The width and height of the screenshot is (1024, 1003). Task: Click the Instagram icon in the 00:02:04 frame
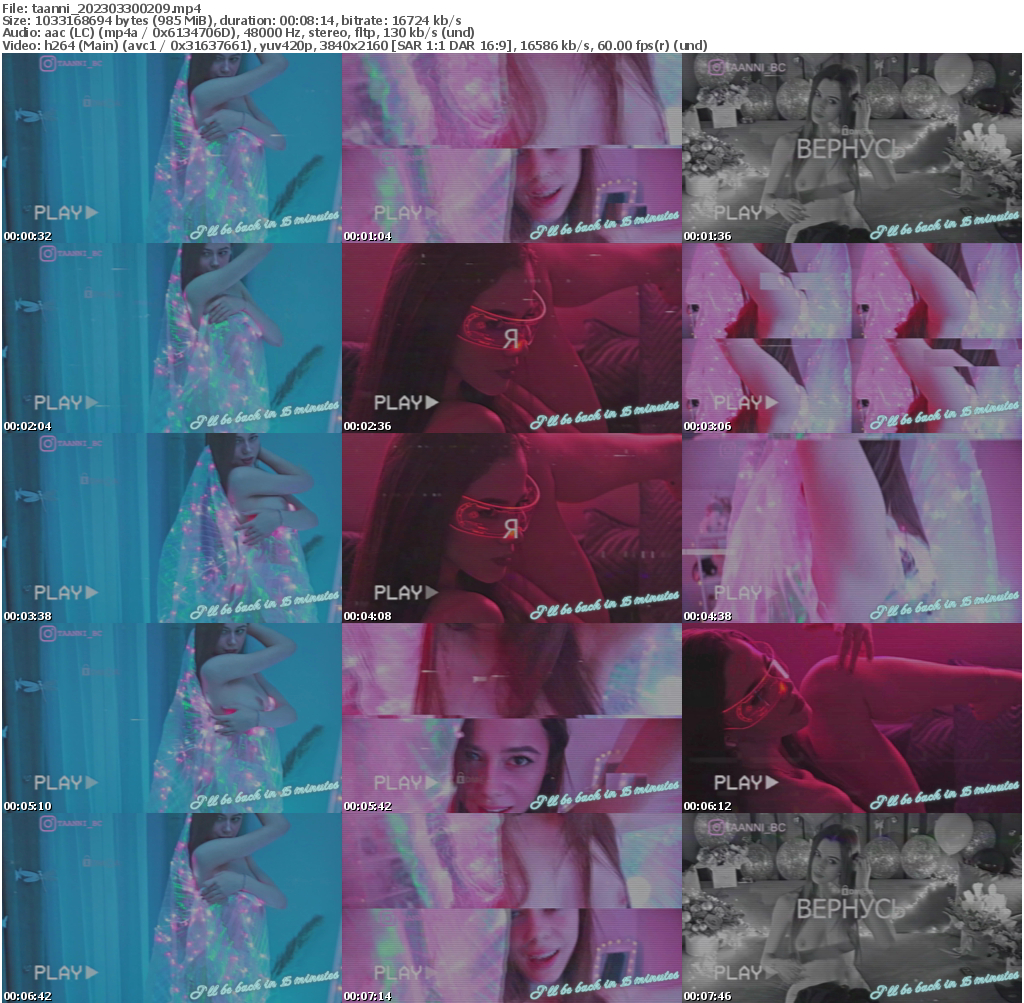[47, 254]
